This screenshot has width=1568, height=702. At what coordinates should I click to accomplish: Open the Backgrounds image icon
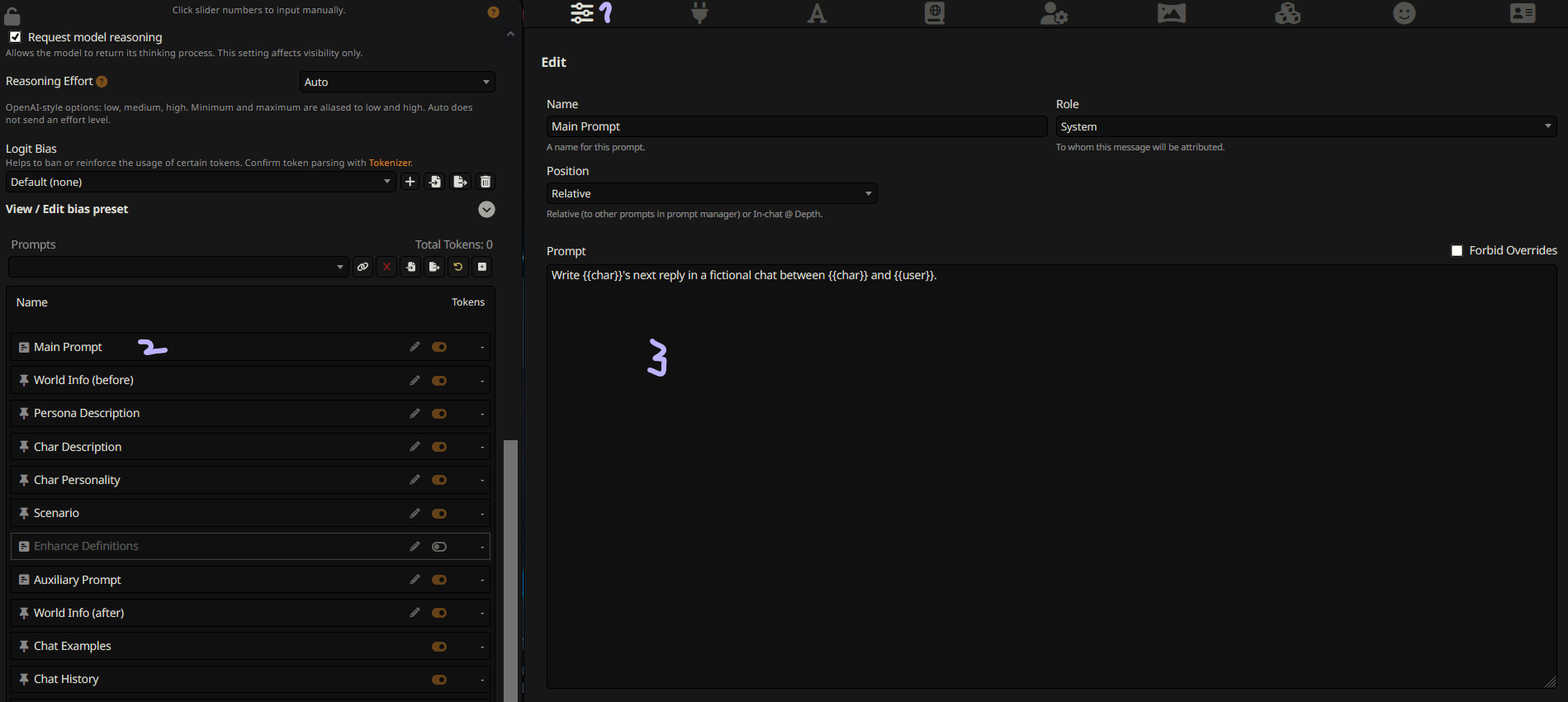coord(1171,13)
